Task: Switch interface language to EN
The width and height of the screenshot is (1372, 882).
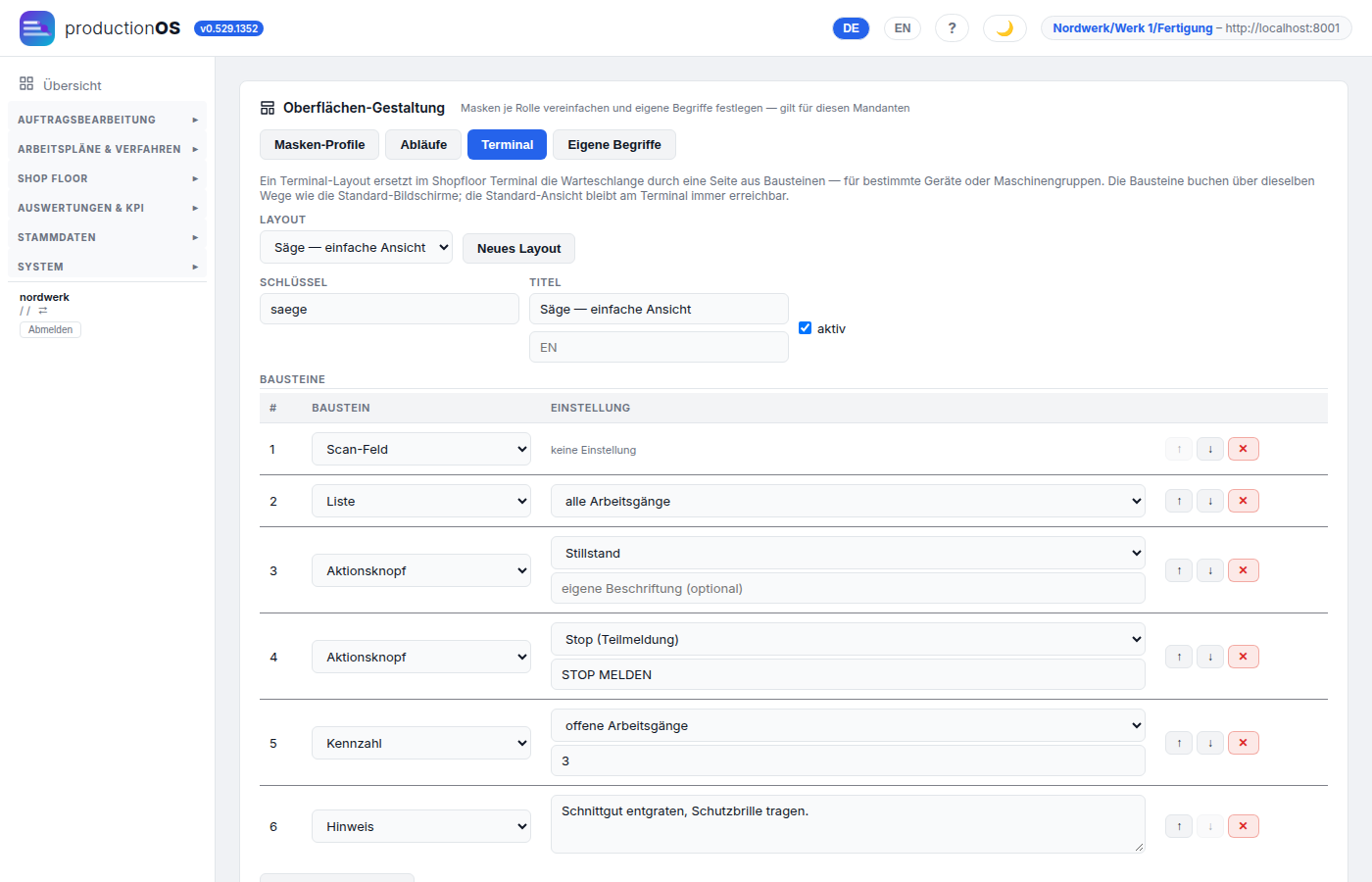Action: coord(903,28)
